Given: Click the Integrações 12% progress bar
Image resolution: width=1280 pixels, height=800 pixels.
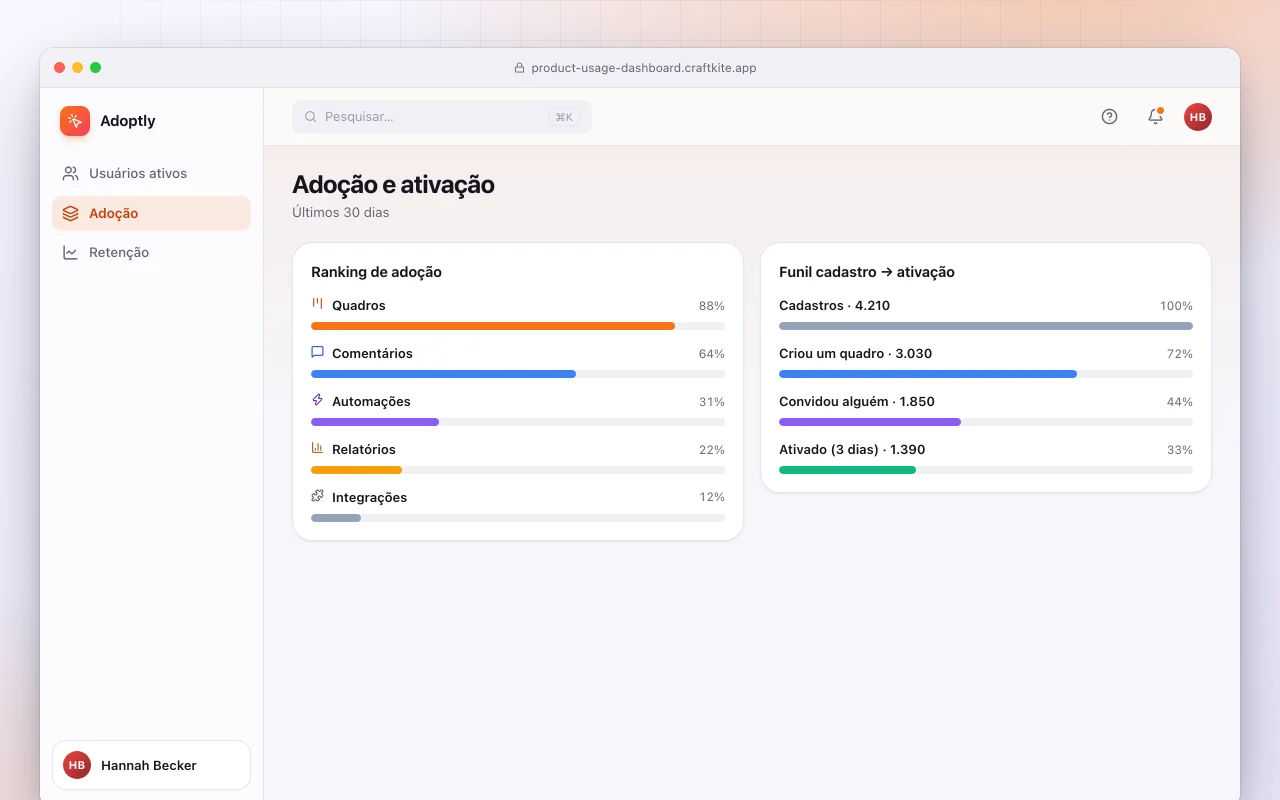Looking at the screenshot, I should (x=518, y=518).
